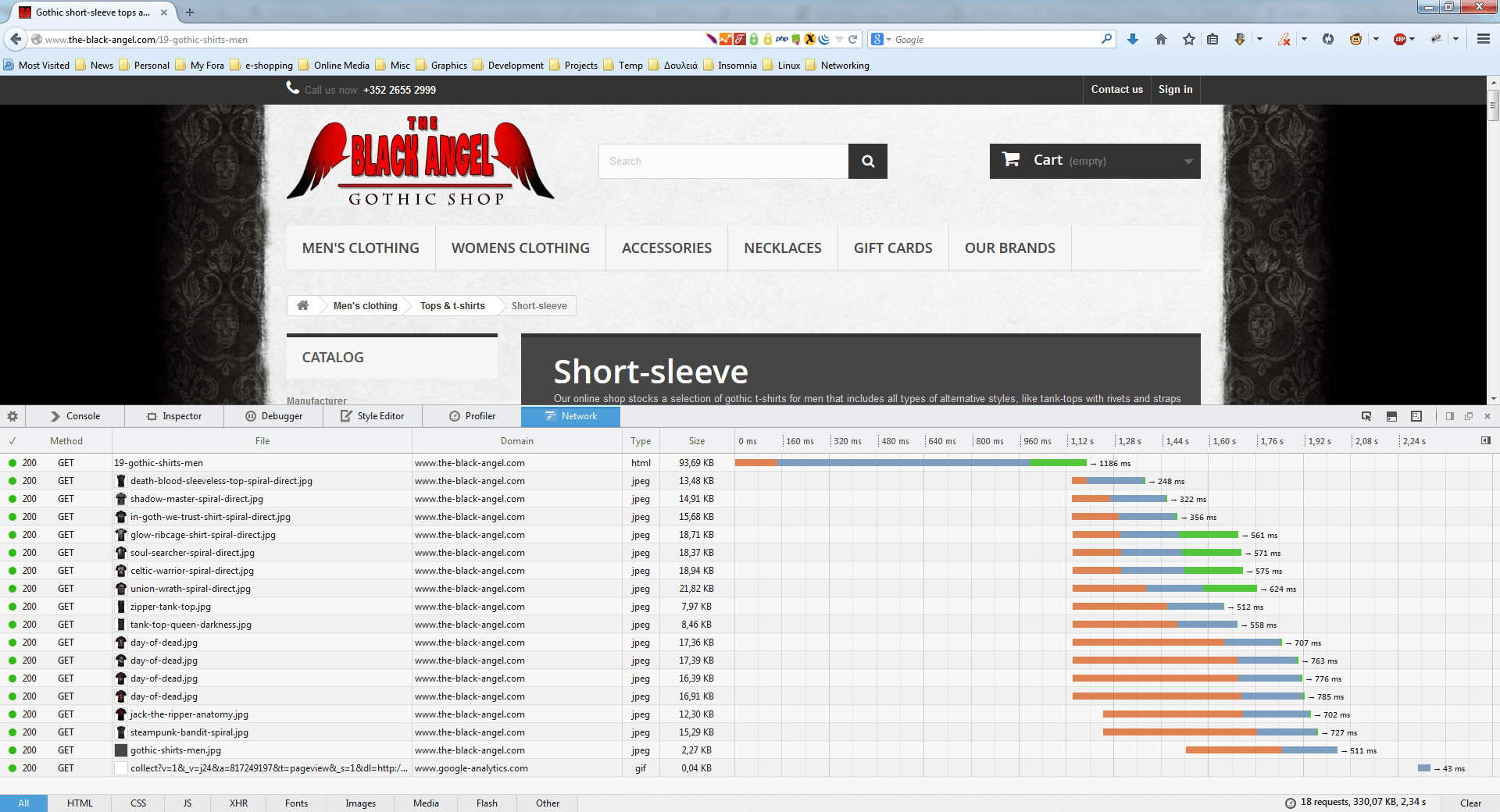Screen dimensions: 1500x812
Task: Click the Greasemonkey monkey icon
Action: tap(1355, 39)
